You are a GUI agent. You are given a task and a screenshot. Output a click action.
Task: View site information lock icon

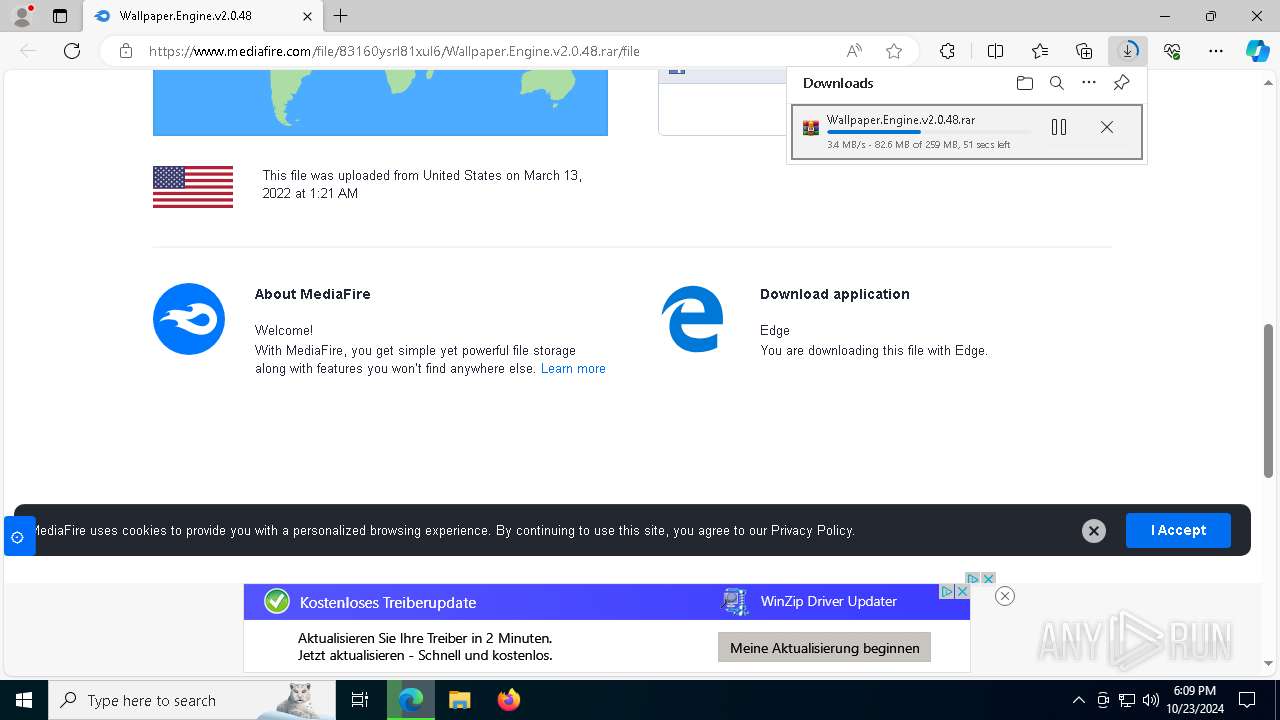[x=125, y=51]
